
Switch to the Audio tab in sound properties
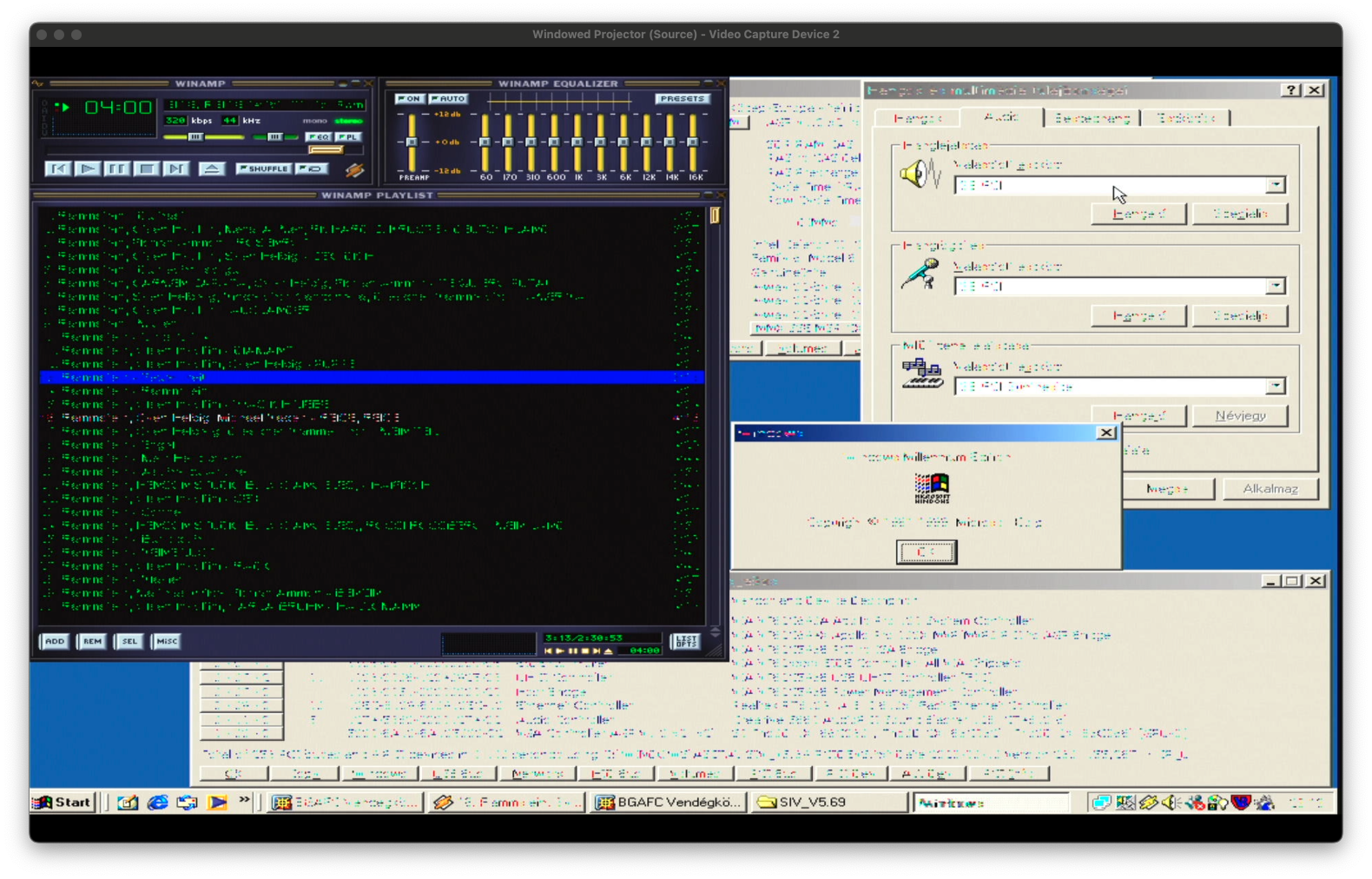(1001, 117)
